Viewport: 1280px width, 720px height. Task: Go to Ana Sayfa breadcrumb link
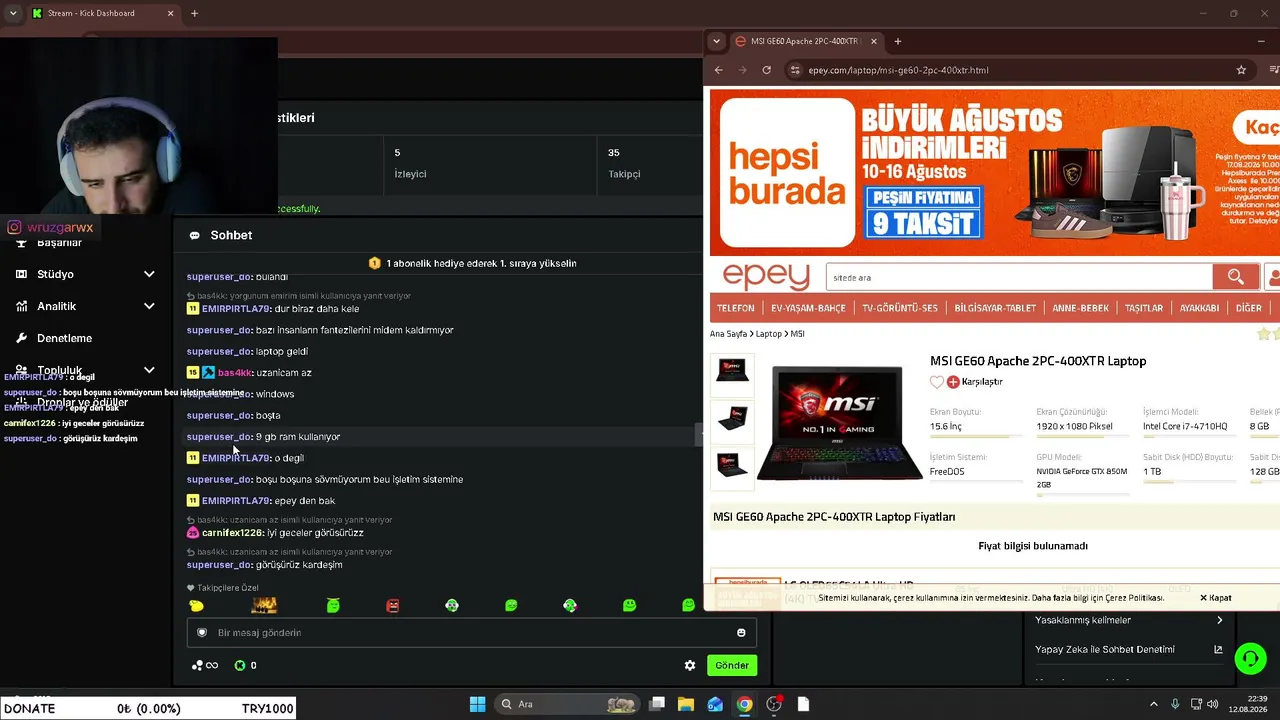(729, 334)
